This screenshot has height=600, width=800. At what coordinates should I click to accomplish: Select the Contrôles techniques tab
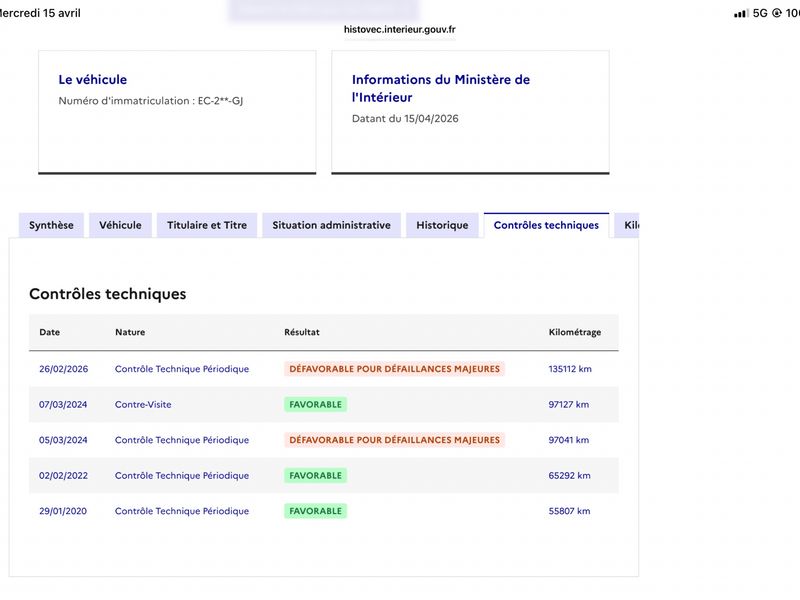(x=546, y=225)
